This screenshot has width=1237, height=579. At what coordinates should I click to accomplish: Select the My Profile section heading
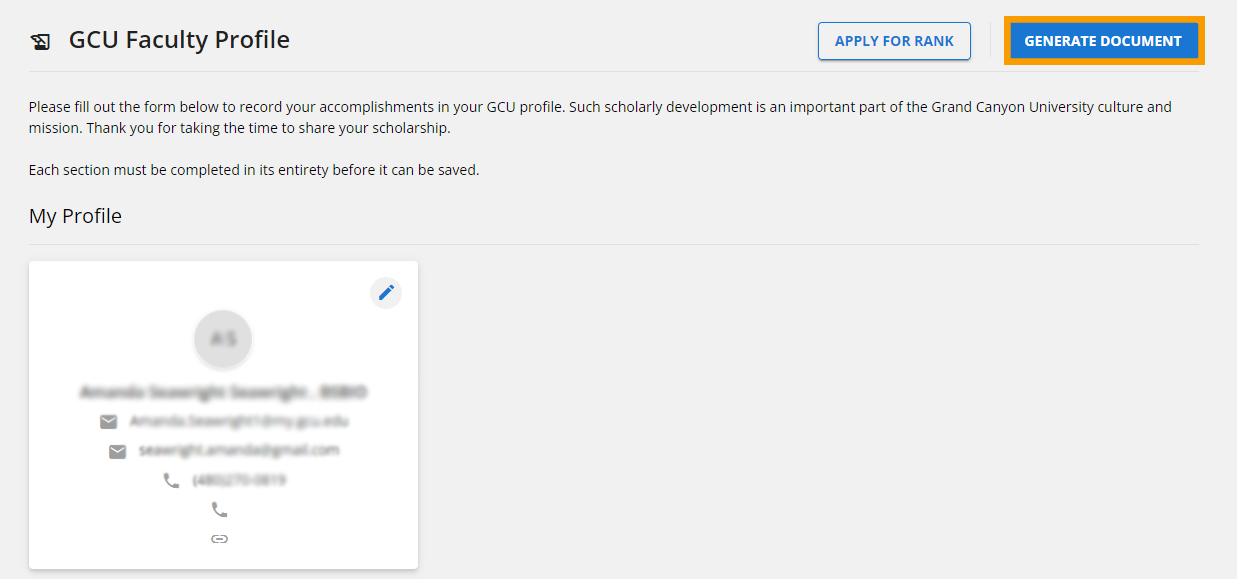75,216
